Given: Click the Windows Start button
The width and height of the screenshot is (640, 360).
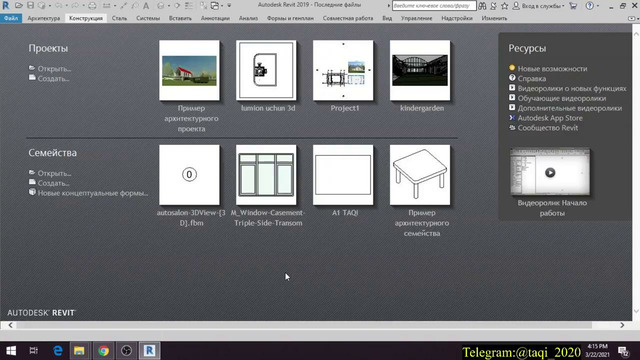Looking at the screenshot, I should (x=11, y=351).
